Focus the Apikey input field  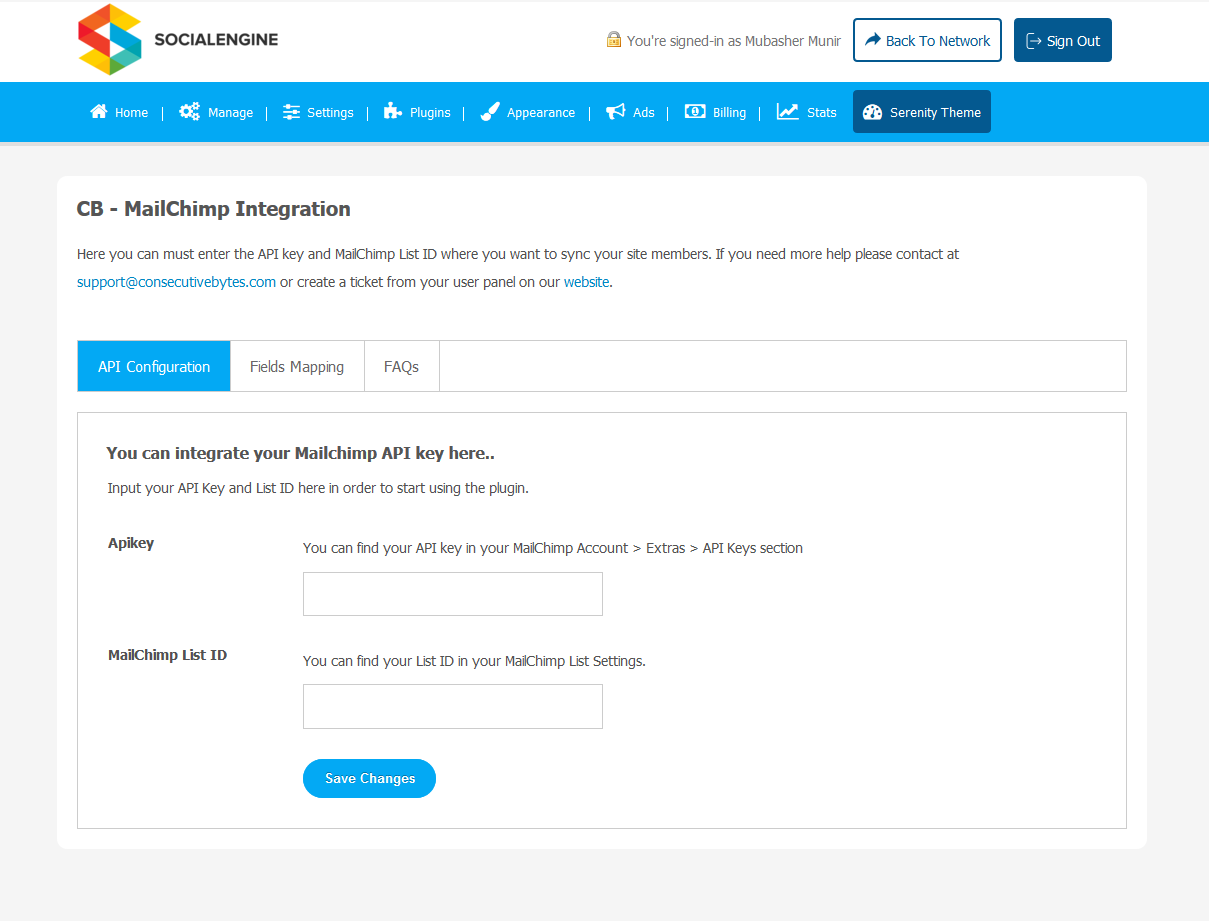[x=453, y=594]
